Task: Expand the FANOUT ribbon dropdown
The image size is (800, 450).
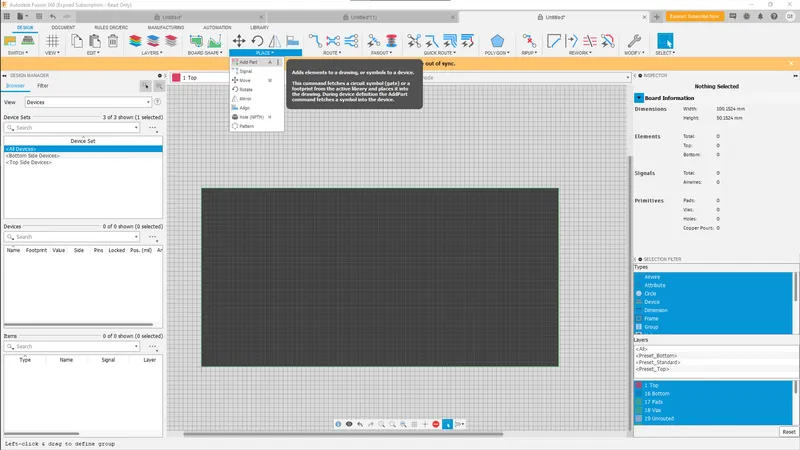Action: click(381, 53)
